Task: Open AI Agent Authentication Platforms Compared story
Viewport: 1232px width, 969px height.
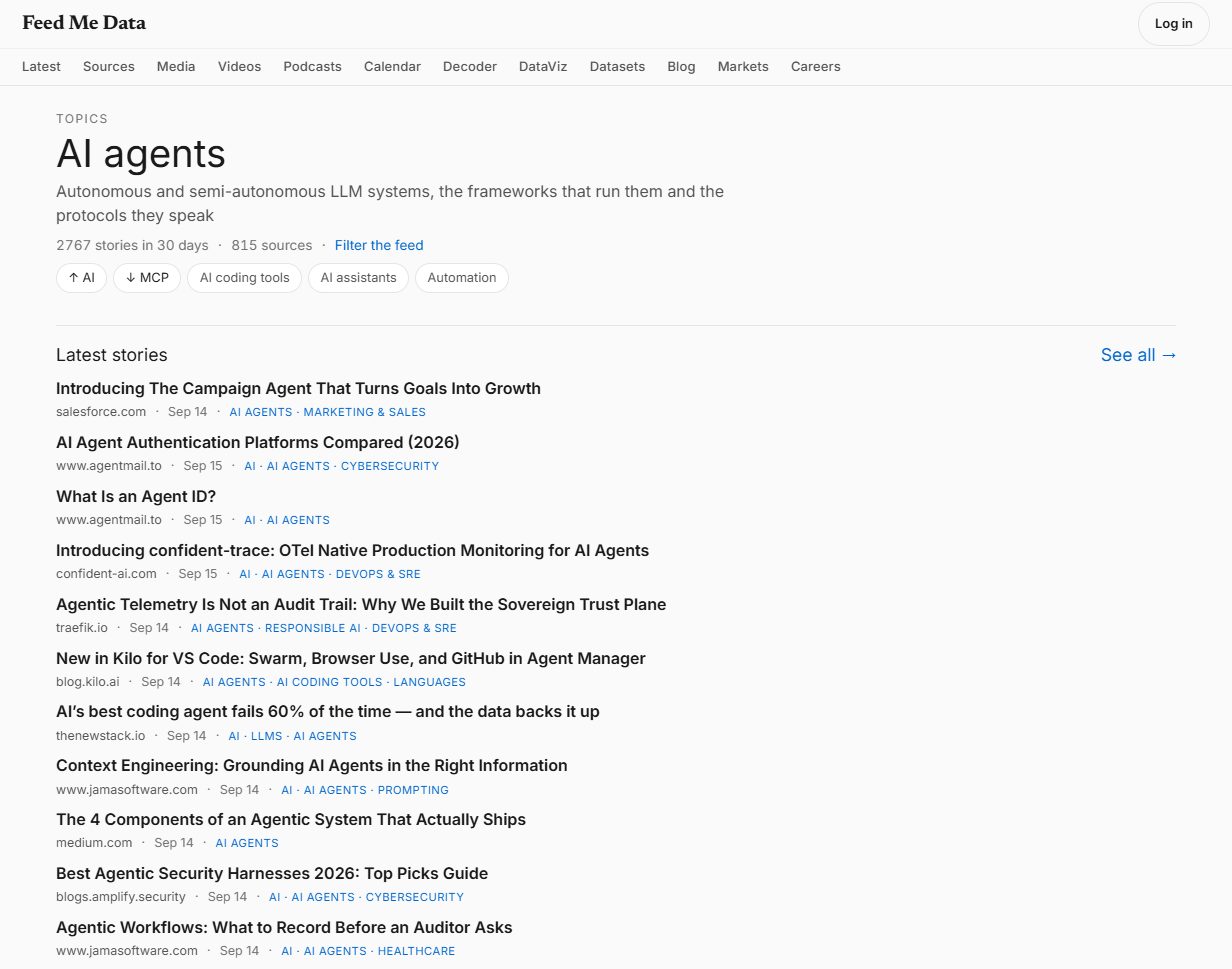Action: 258,442
